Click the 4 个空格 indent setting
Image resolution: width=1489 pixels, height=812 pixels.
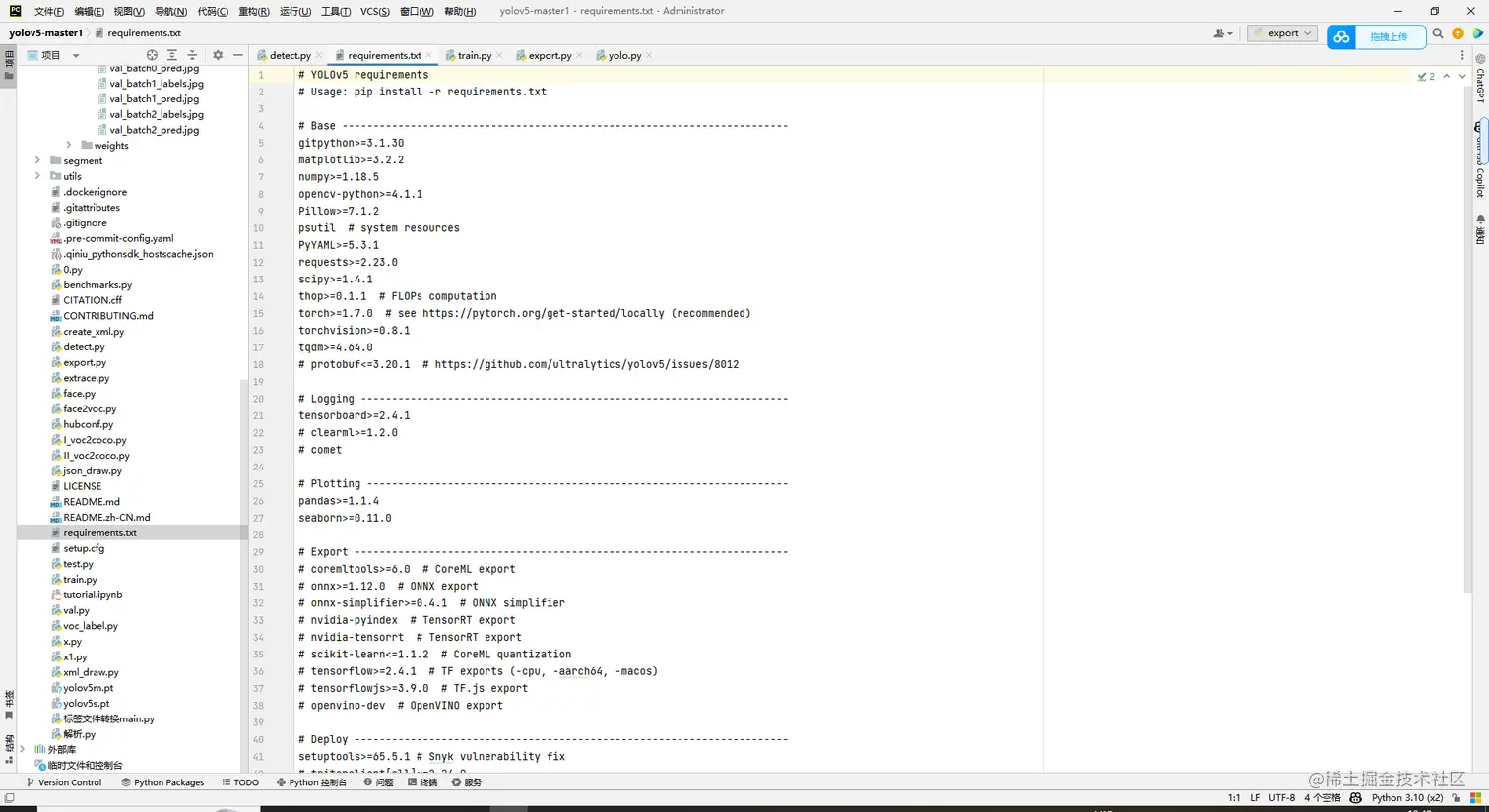[x=1323, y=798]
